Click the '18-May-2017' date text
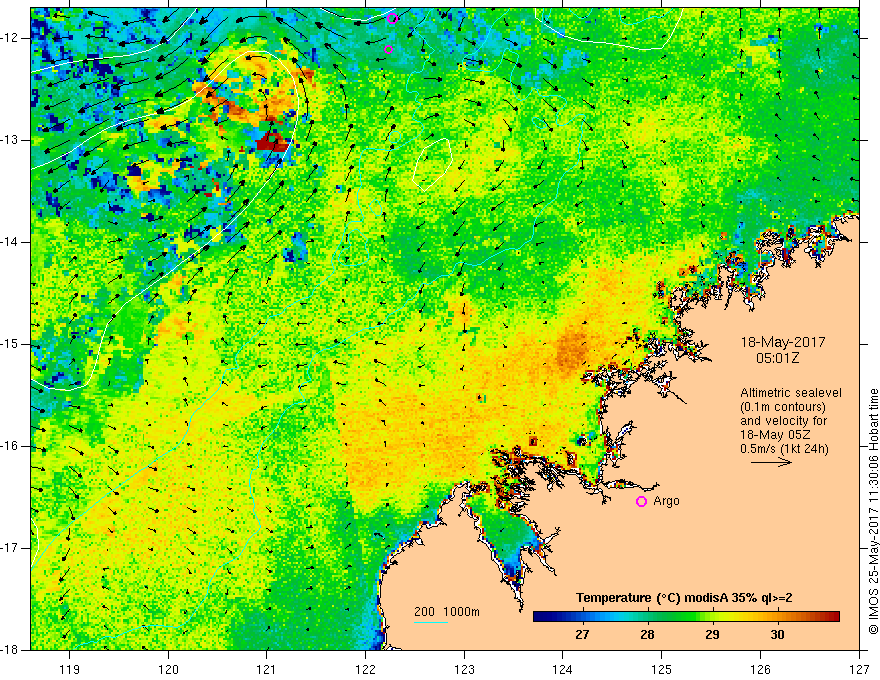This screenshot has height=680, width=880. pyautogui.click(x=783, y=342)
